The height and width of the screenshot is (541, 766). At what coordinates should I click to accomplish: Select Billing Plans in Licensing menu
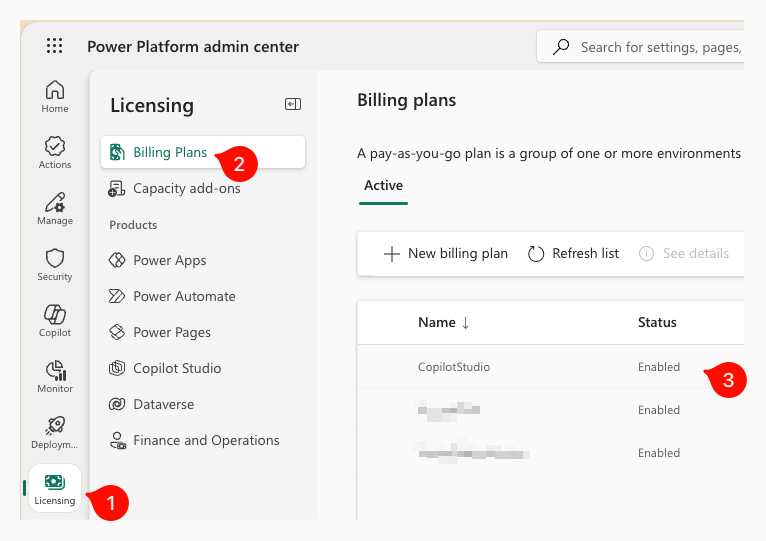click(x=170, y=152)
